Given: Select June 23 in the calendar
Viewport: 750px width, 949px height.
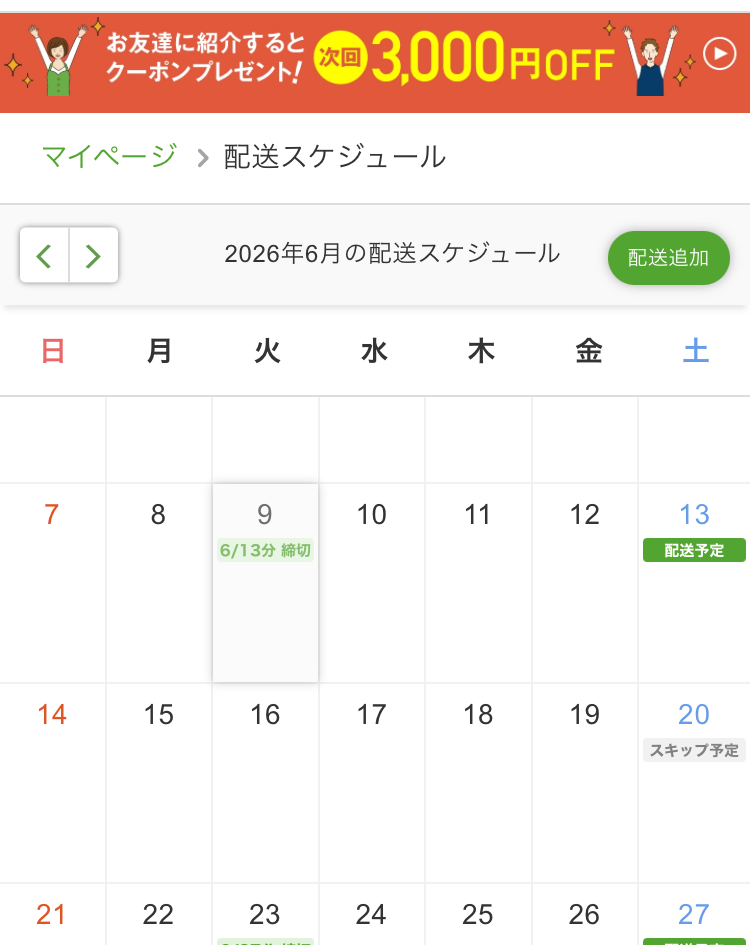Looking at the screenshot, I should point(265,915).
